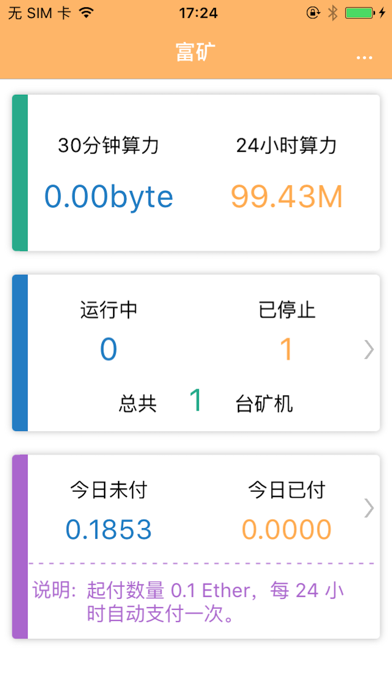Tap the green hashrate card stripe
Viewport: 392px width, 696px height.
point(20,173)
